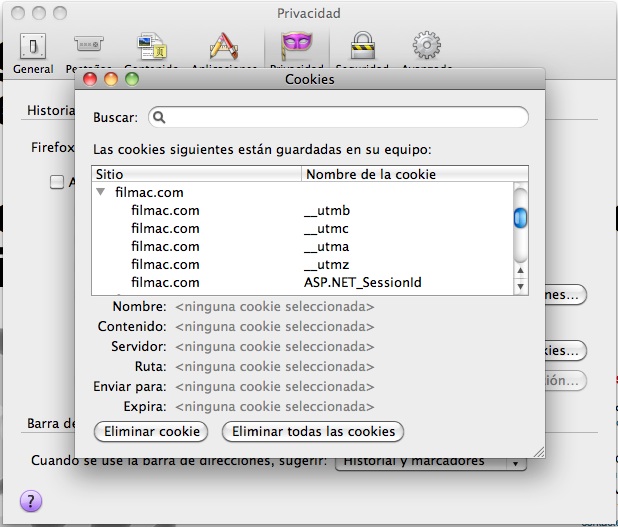This screenshot has height=527, width=618.
Task: Click the purple help question mark button
Action: [31, 501]
